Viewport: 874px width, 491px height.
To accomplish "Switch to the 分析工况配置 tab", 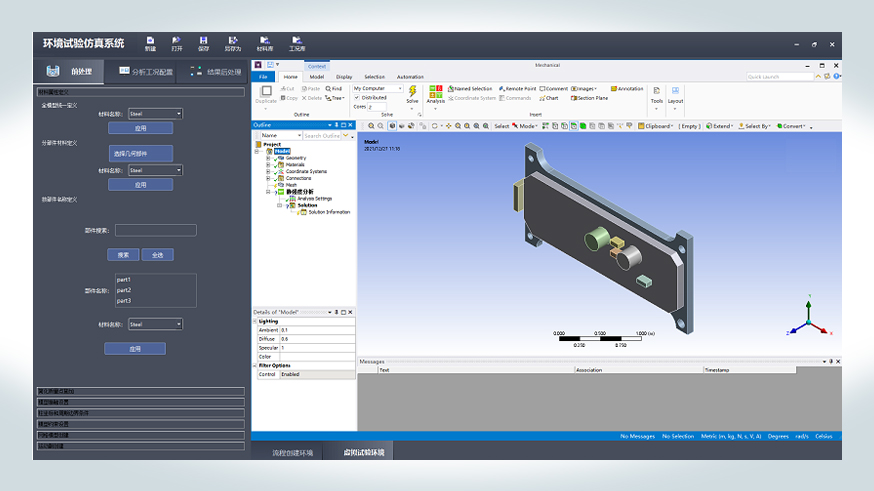I will [146, 72].
